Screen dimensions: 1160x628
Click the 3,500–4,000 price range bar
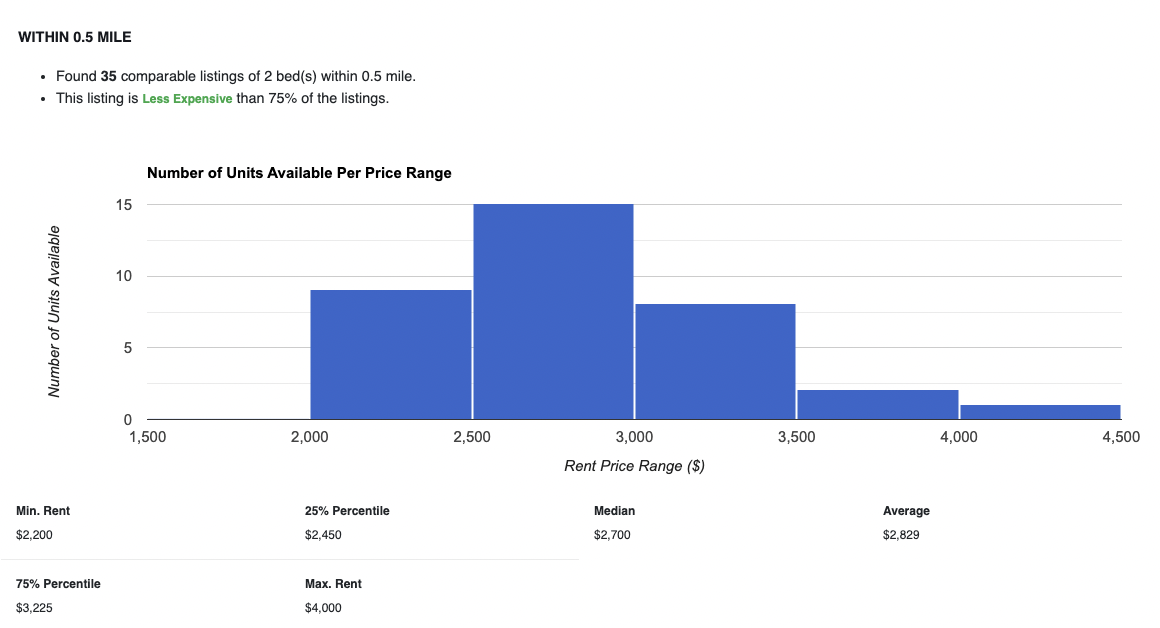tap(877, 404)
